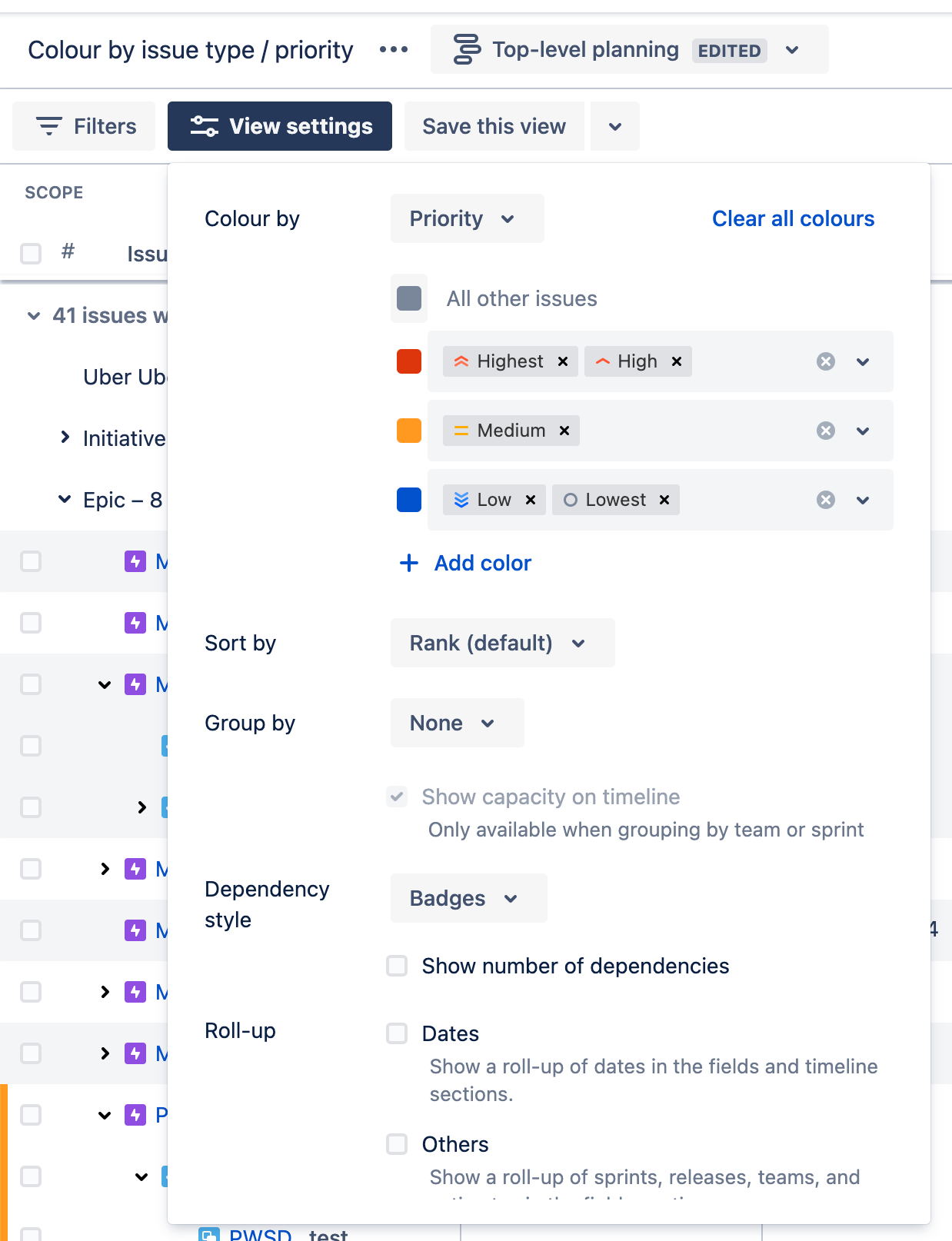Click the EDITED badge
Viewport: 952px width, 1241px height.
(729, 51)
